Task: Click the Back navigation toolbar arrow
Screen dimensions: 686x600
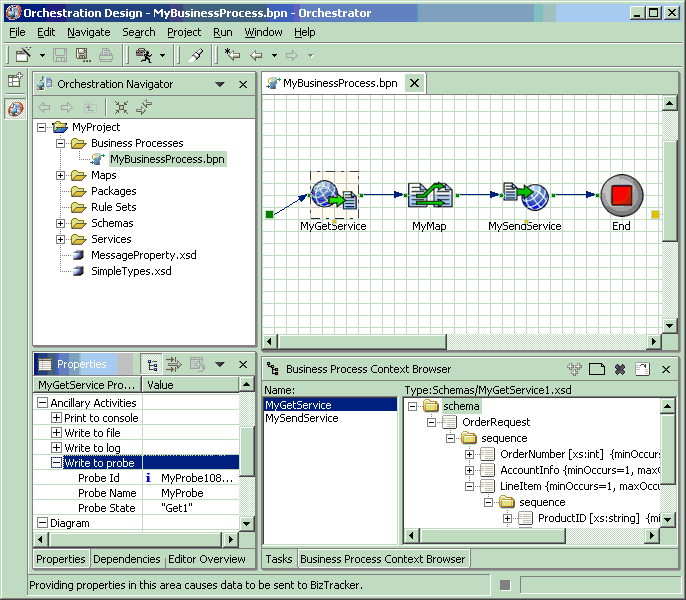Action: [x=256, y=56]
